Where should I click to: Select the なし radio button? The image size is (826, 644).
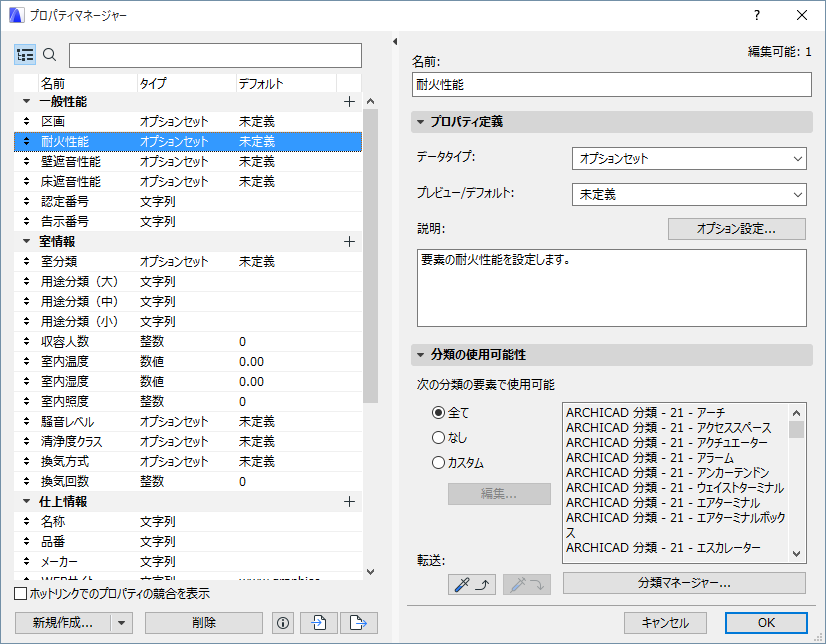[438, 438]
